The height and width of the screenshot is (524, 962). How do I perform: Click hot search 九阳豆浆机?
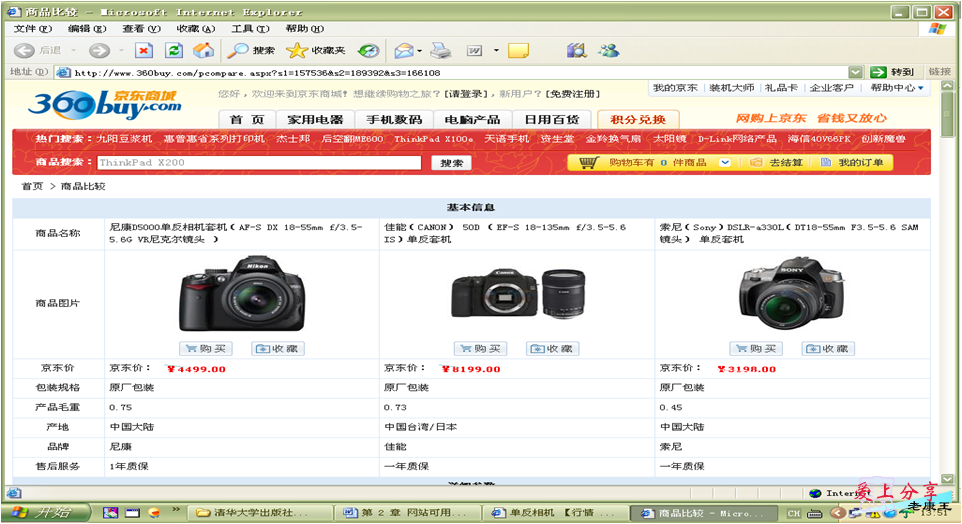pyautogui.click(x=124, y=139)
